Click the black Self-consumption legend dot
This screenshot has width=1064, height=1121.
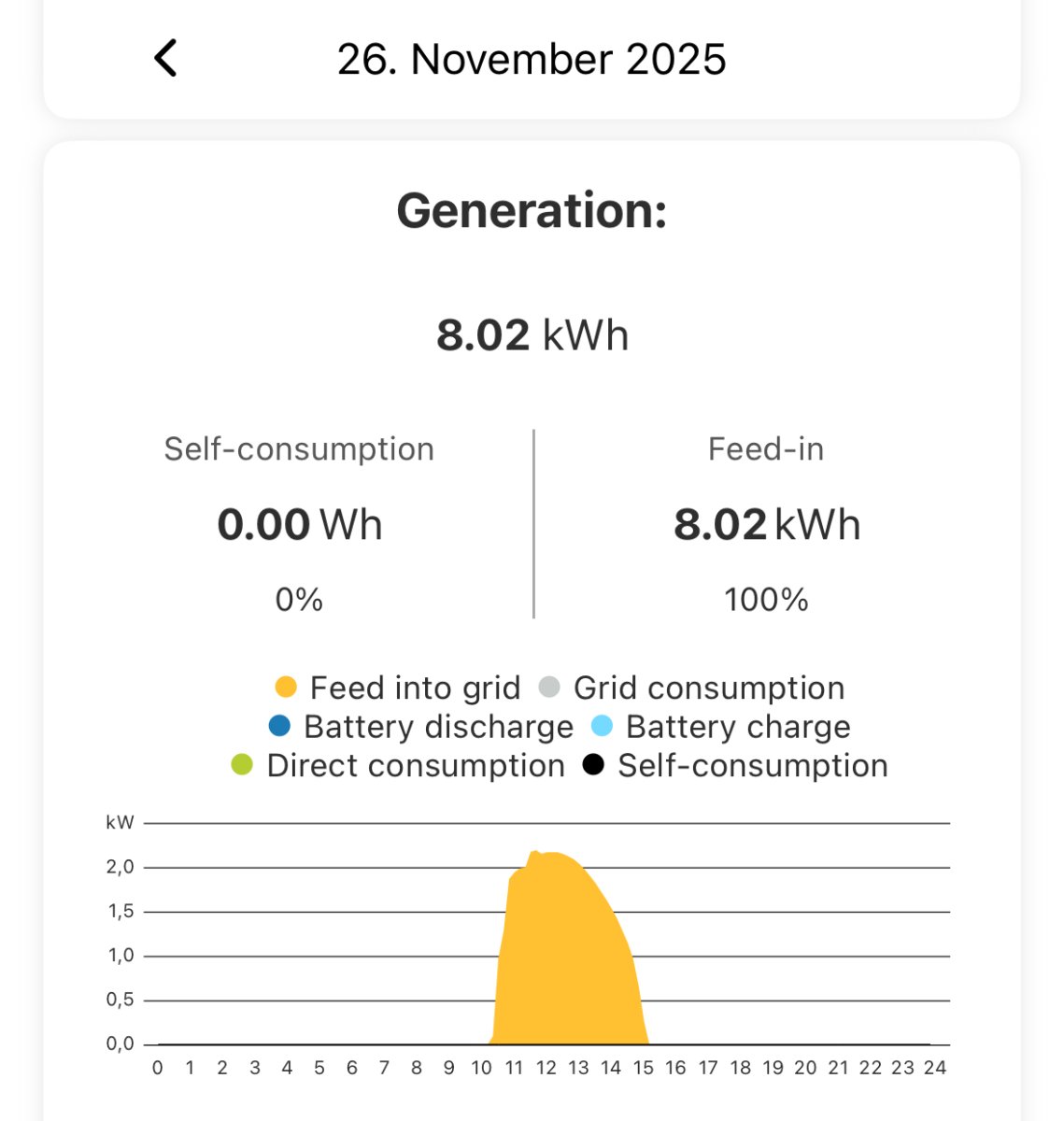(x=593, y=765)
